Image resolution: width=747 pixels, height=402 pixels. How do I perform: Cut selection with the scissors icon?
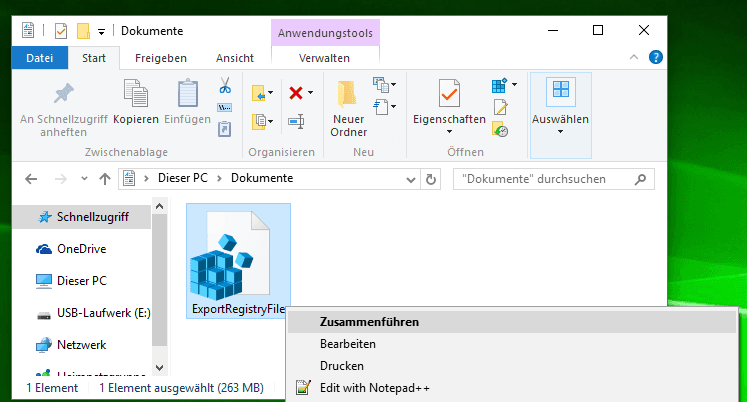(x=225, y=86)
